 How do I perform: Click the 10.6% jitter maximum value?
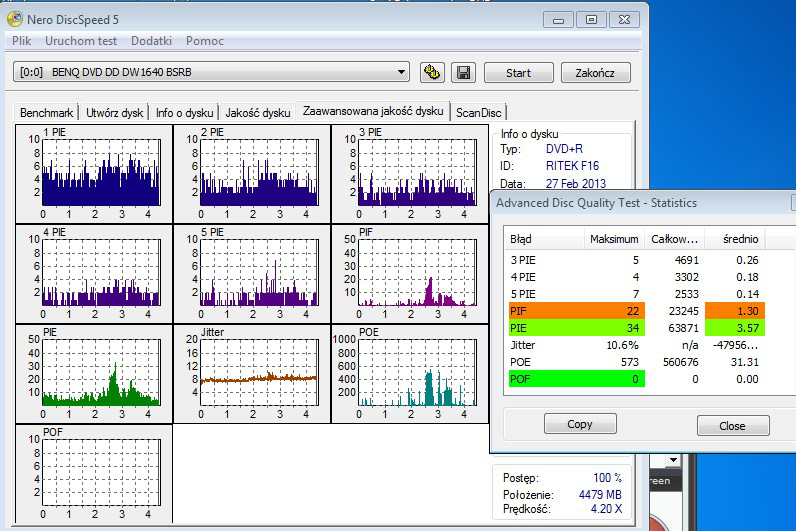(622, 345)
